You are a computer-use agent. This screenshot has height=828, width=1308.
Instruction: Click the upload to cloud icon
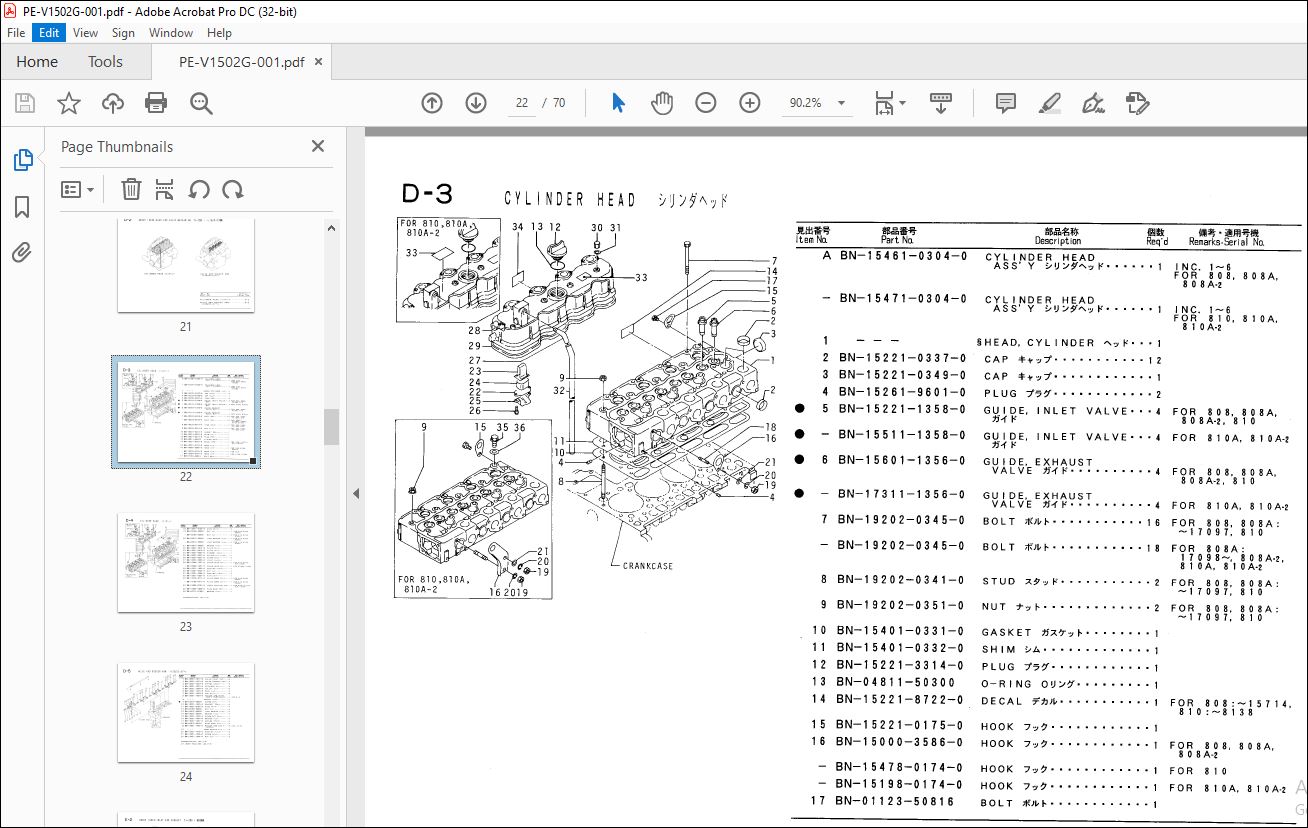click(x=113, y=103)
